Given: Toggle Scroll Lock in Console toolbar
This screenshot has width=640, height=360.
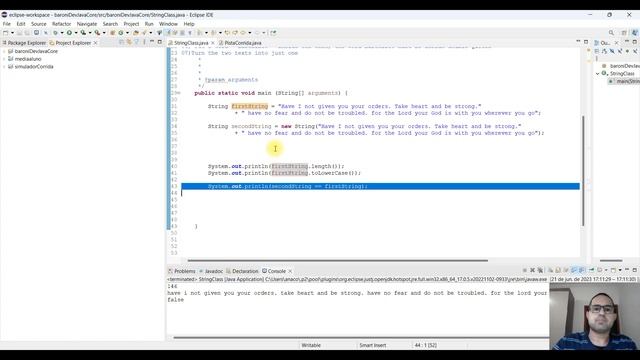Looking at the screenshot, I should point(558,270).
